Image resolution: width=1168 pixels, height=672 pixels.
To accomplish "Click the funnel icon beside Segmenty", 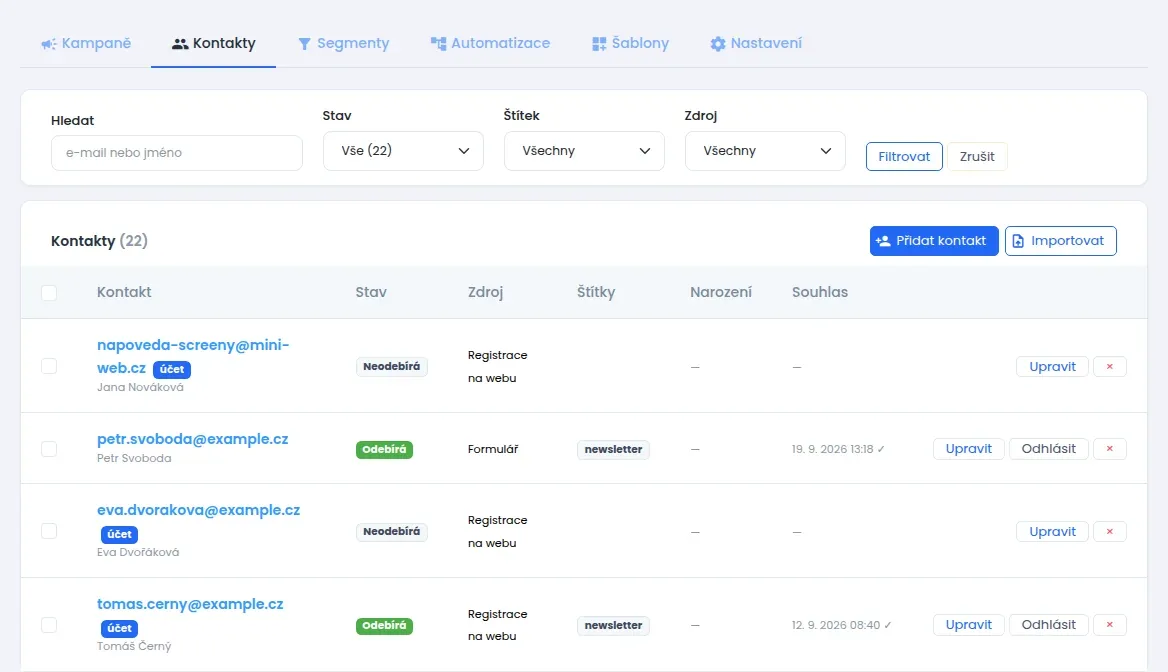I will [x=304, y=44].
